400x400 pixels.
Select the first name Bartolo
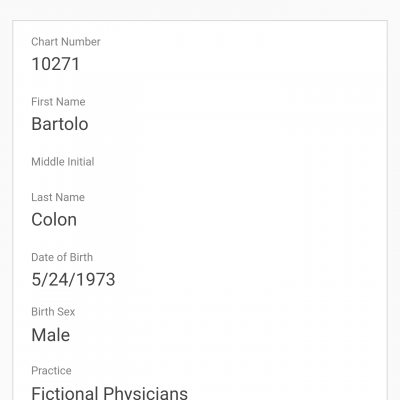[x=60, y=124]
